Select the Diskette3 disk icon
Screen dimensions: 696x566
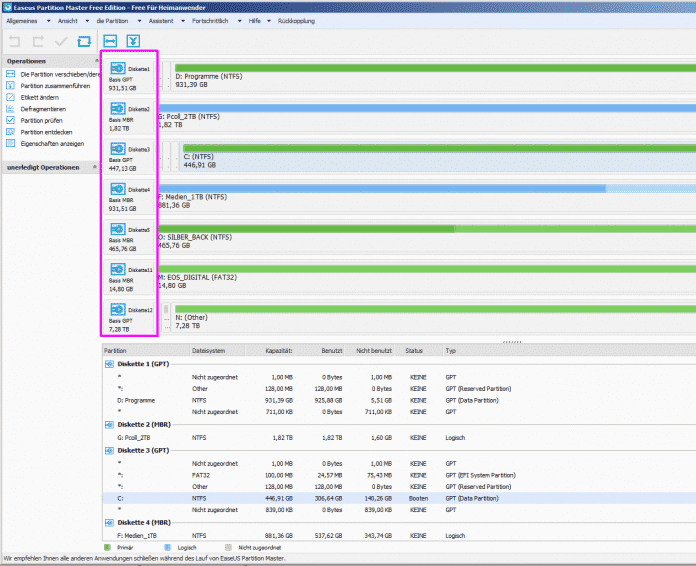(119, 149)
